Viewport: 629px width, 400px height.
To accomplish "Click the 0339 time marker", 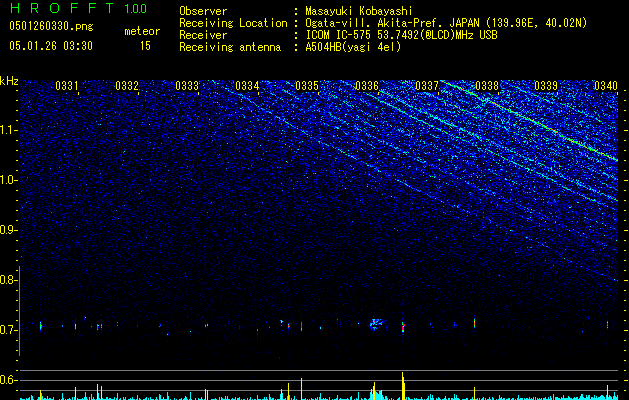I will pos(546,86).
